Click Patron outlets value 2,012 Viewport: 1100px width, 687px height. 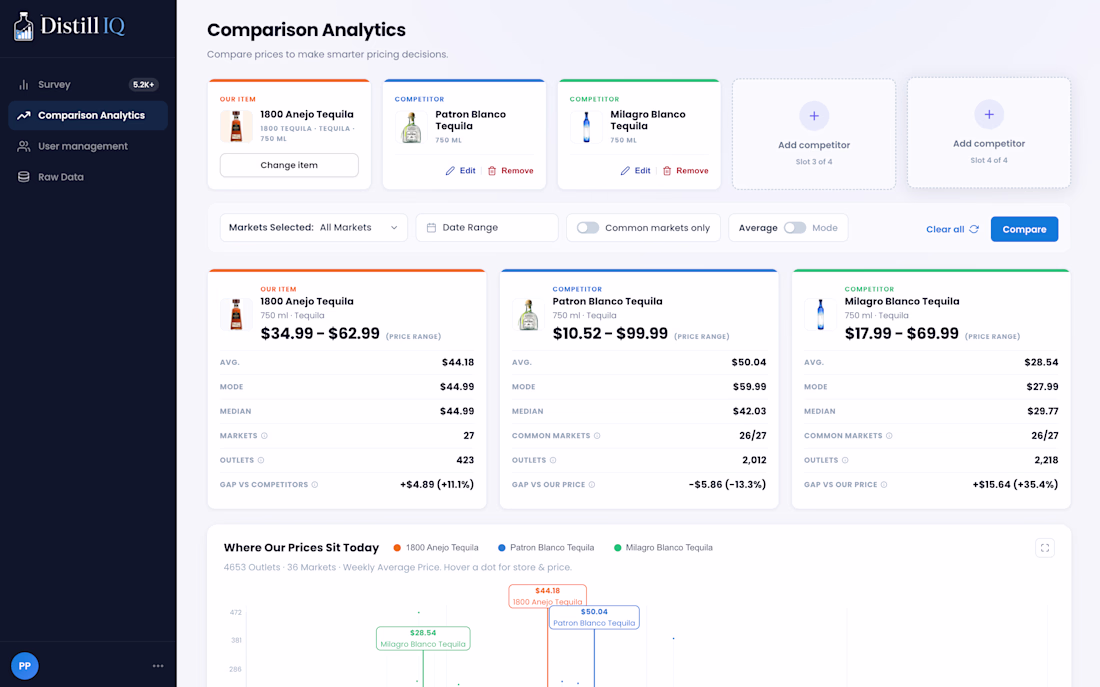tap(754, 460)
